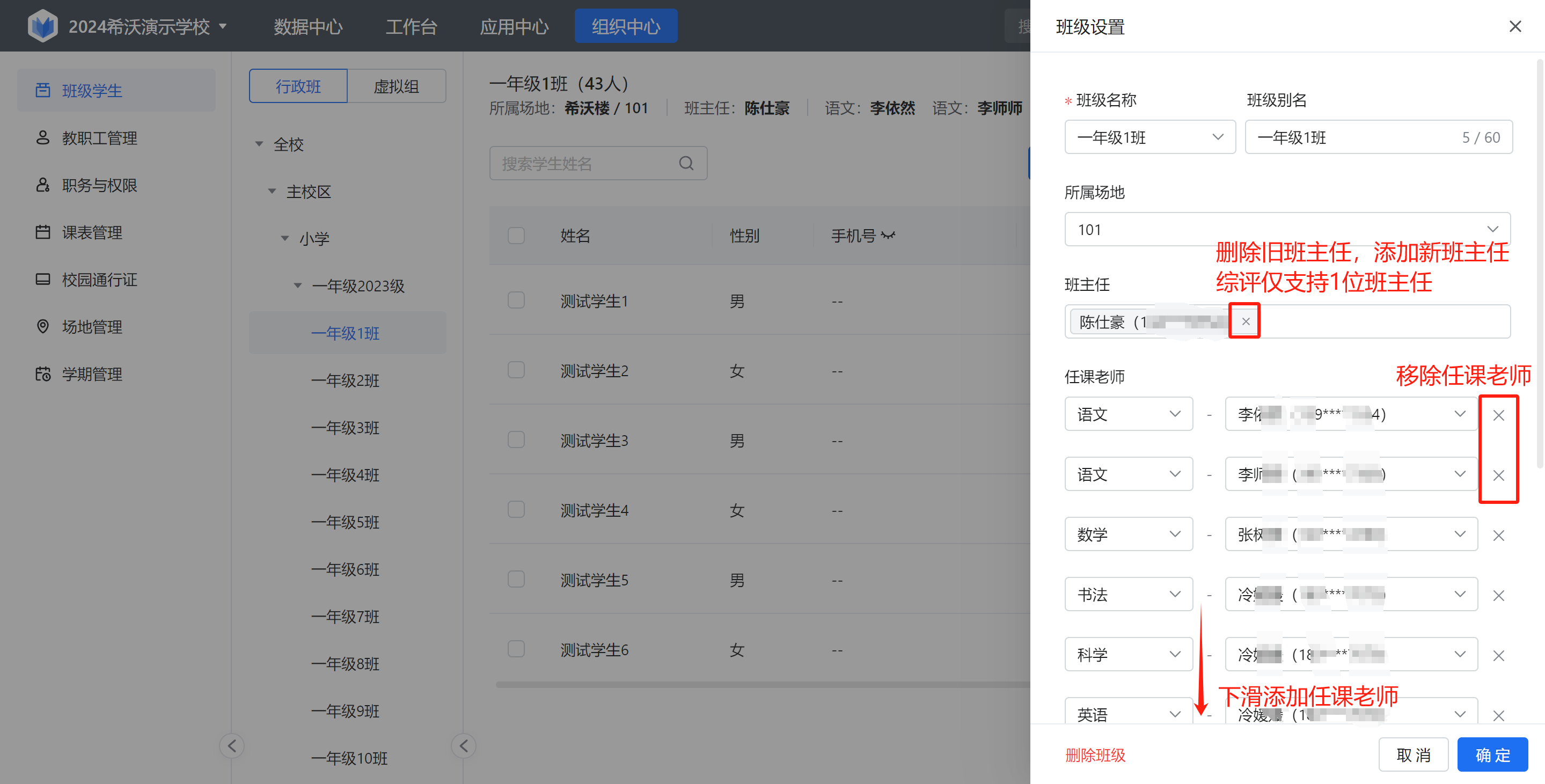This screenshot has width=1545, height=784.
Task: Click the settings panel vertical scrollbar
Action: pos(1540,264)
